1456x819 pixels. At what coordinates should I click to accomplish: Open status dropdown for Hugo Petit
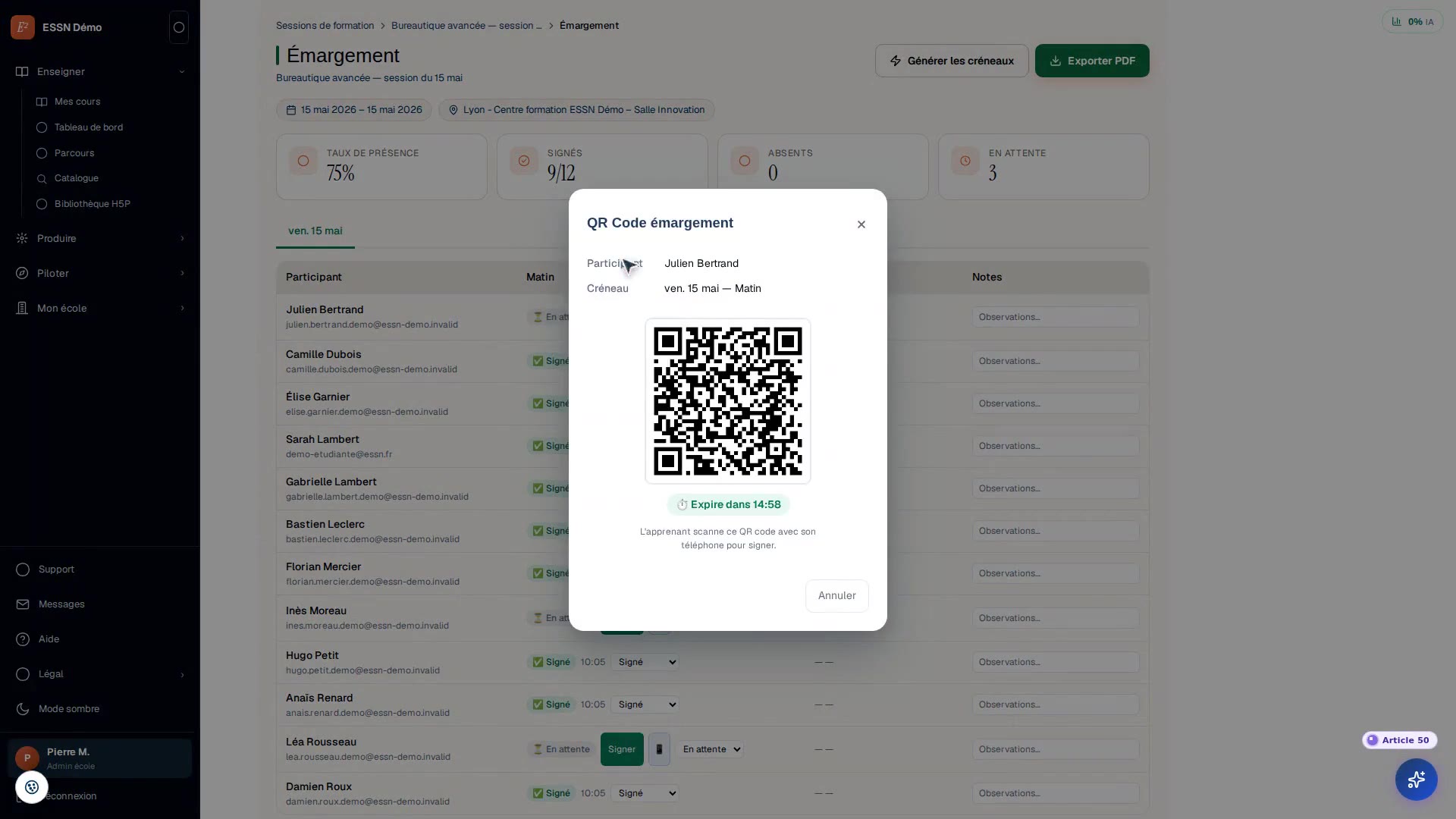click(x=645, y=662)
